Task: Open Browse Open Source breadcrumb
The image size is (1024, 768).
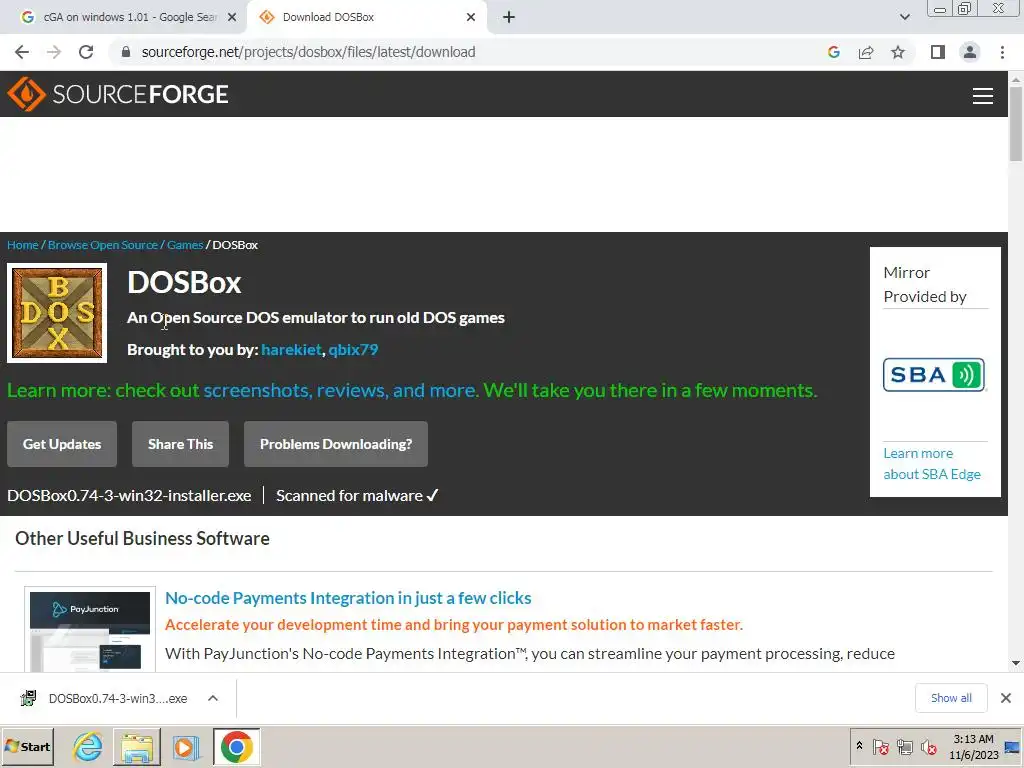Action: click(x=103, y=245)
